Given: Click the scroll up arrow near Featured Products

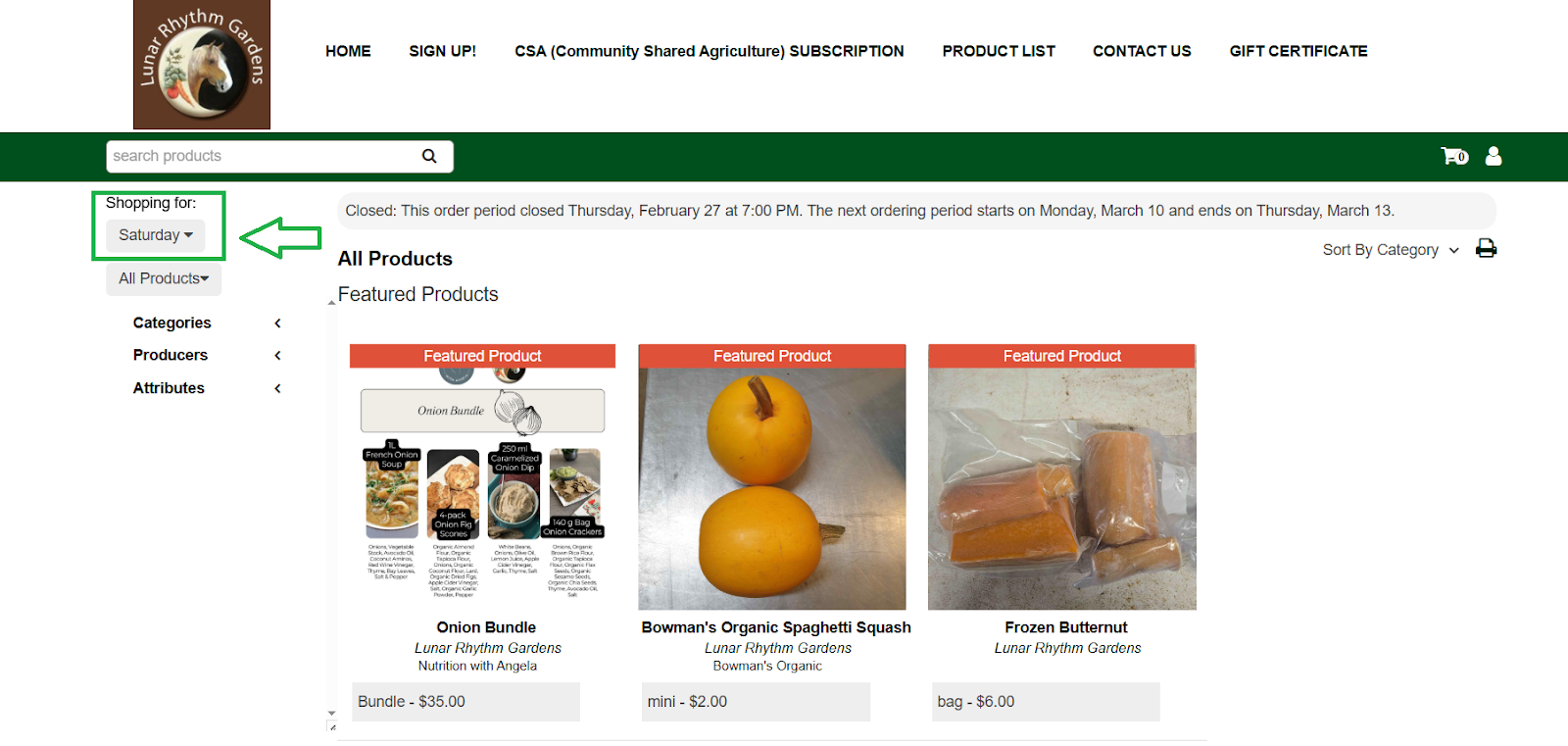Looking at the screenshot, I should point(331,303).
